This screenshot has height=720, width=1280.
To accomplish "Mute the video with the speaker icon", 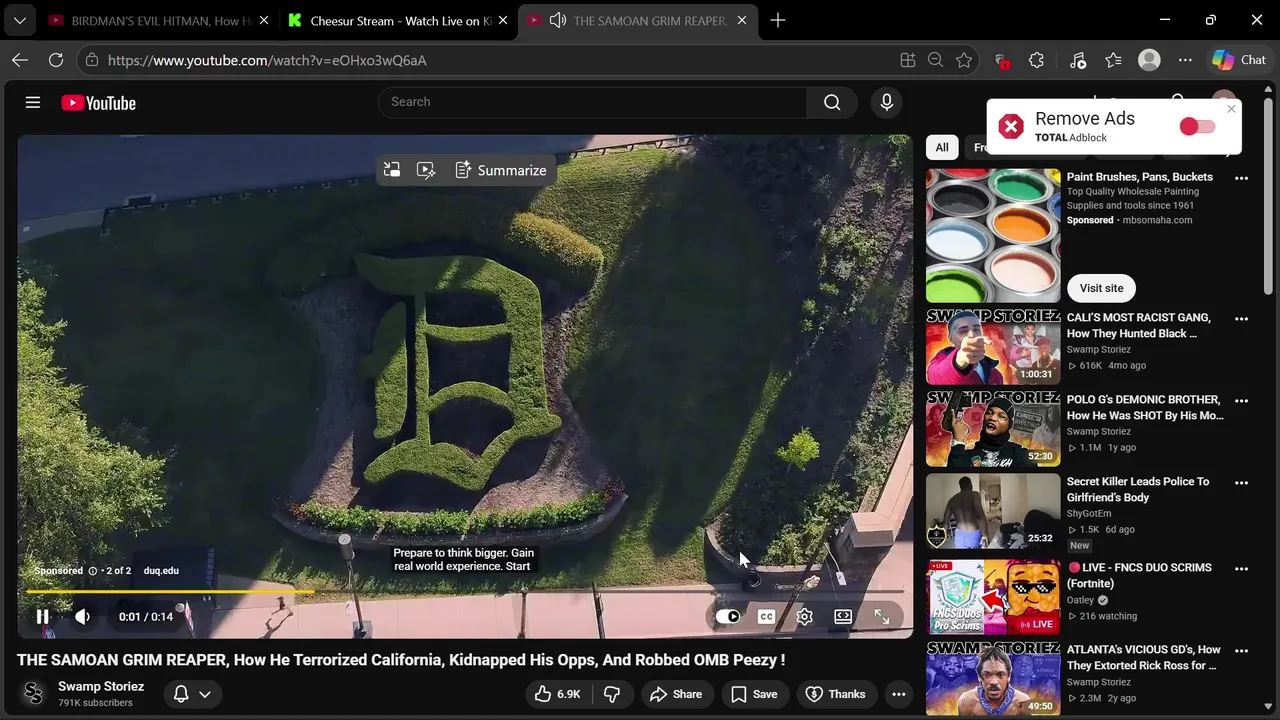I will 83,616.
